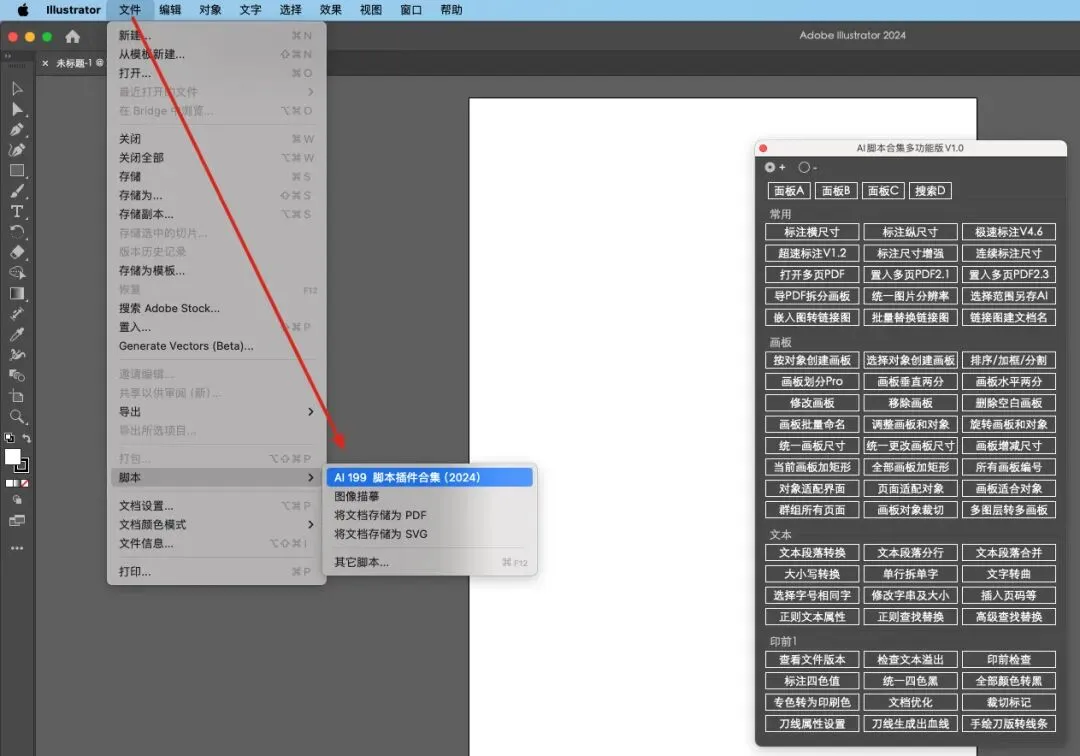The width and height of the screenshot is (1080, 756).
Task: Open the 窗口 menu
Action: tap(411, 10)
